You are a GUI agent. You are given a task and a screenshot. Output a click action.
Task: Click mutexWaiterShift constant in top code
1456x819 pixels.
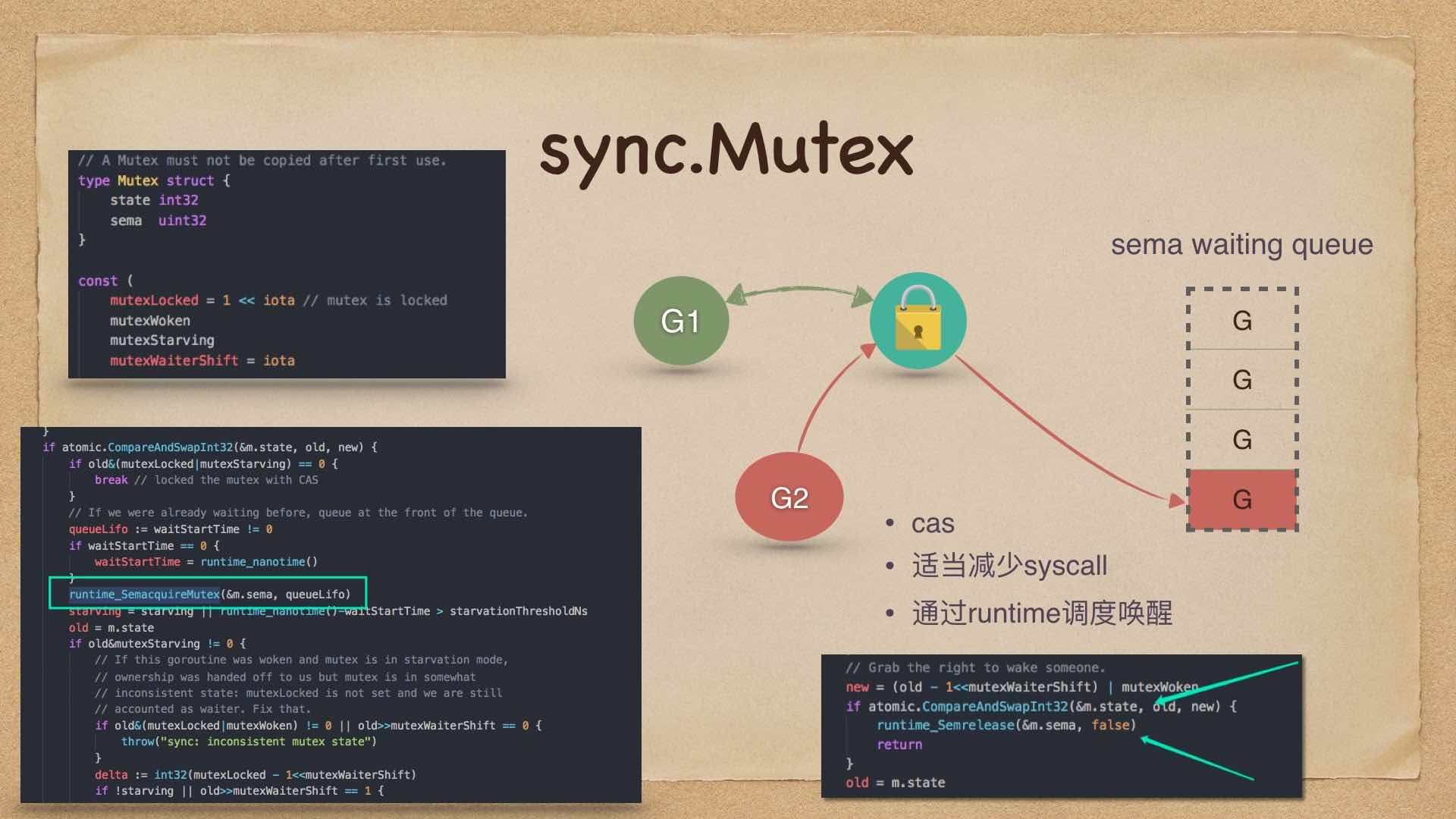coord(174,361)
